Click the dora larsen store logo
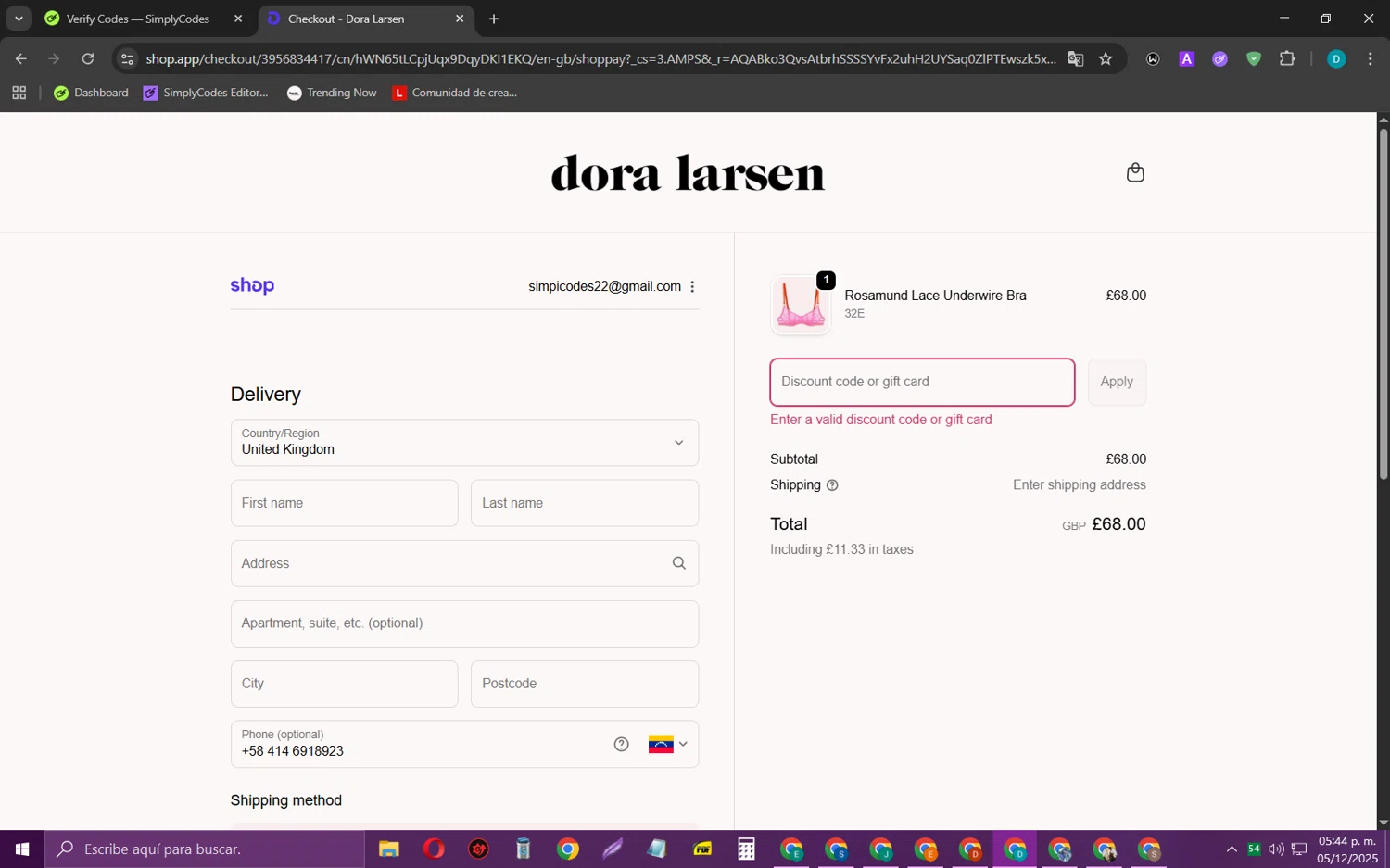The image size is (1390, 868). point(688,173)
